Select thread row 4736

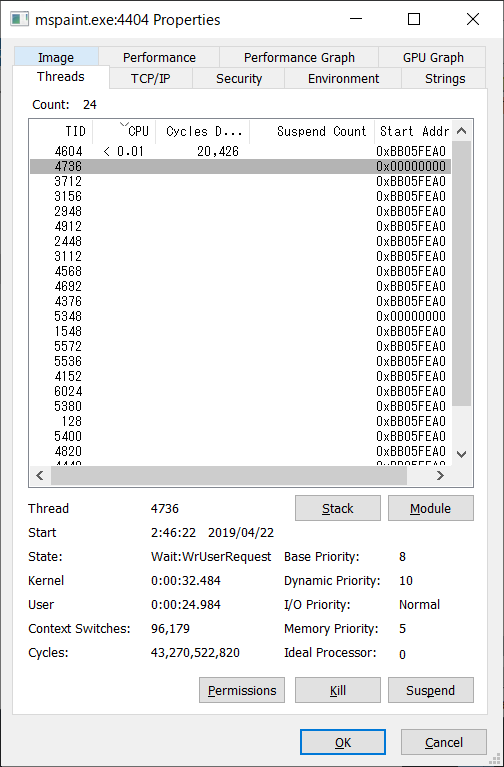pos(240,166)
